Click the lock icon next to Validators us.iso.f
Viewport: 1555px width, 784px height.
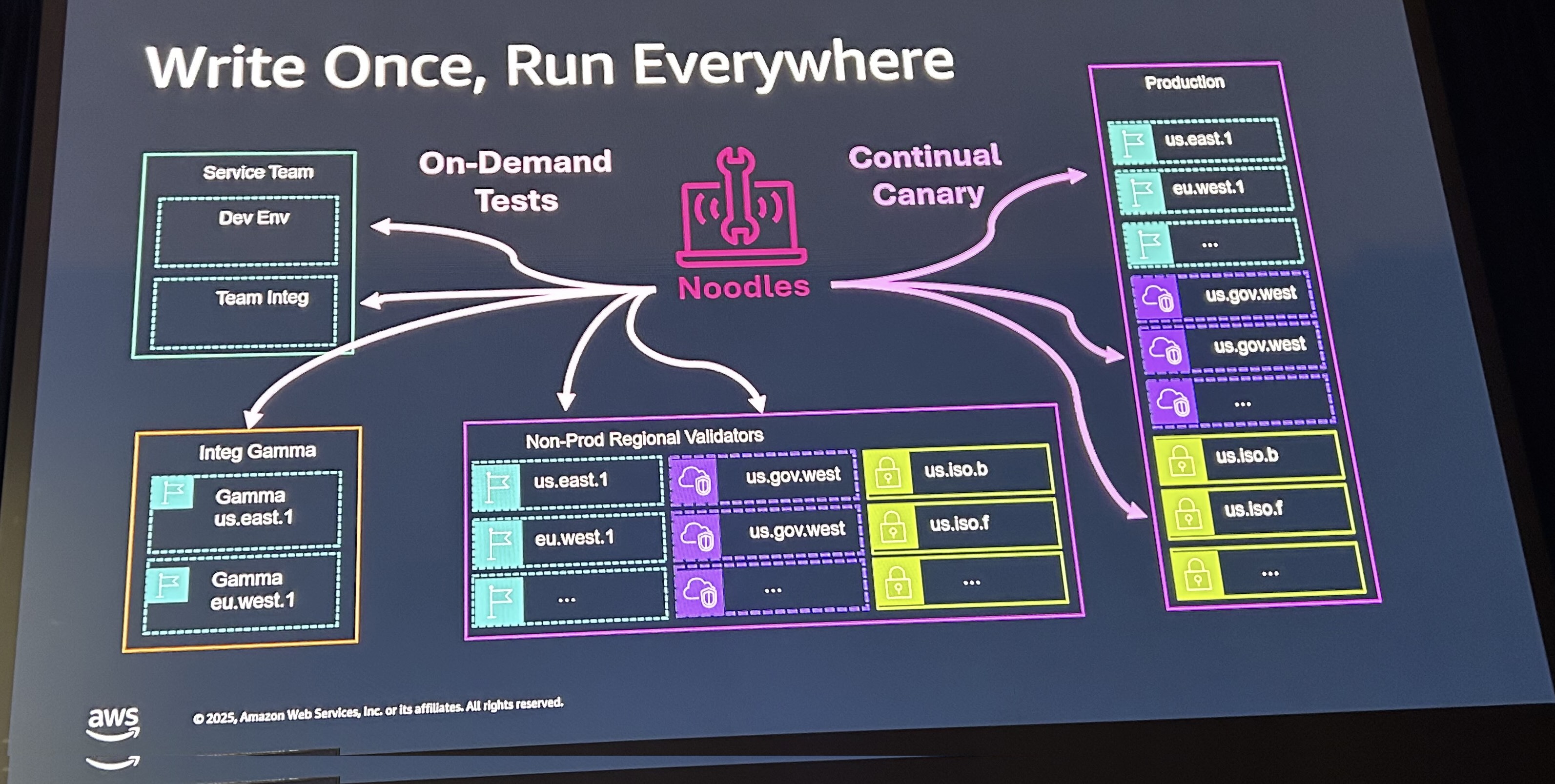click(x=892, y=526)
